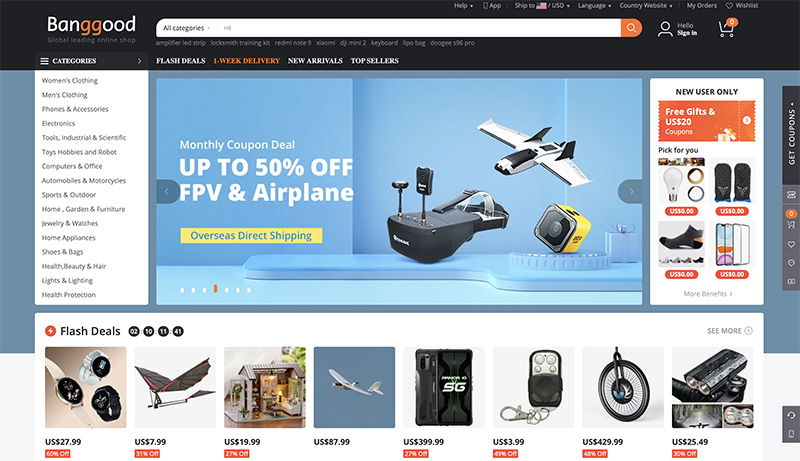
Task: Select the first carousel indicator dot
Action: point(182,290)
